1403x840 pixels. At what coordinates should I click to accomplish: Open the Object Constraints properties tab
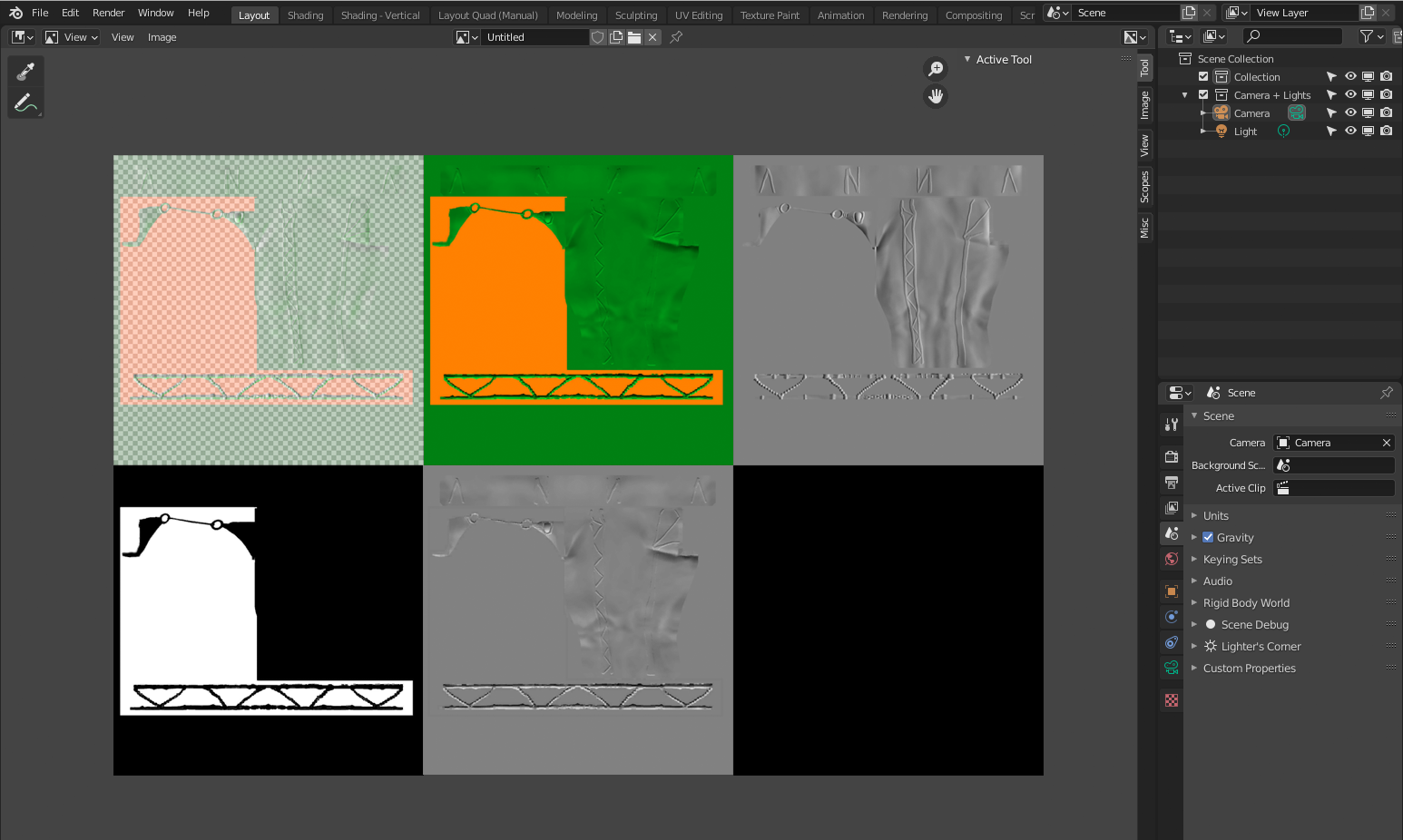click(x=1172, y=642)
